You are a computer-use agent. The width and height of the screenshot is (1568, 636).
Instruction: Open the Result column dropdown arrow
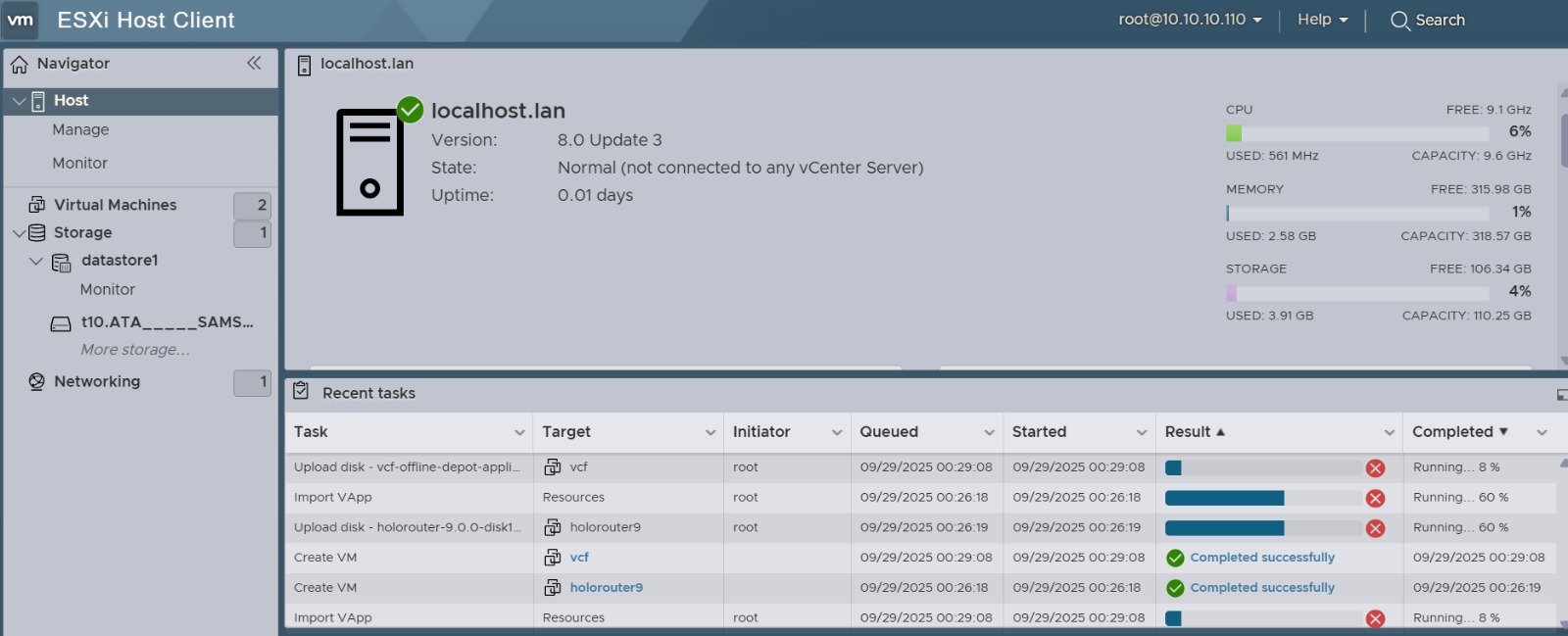pos(1390,433)
